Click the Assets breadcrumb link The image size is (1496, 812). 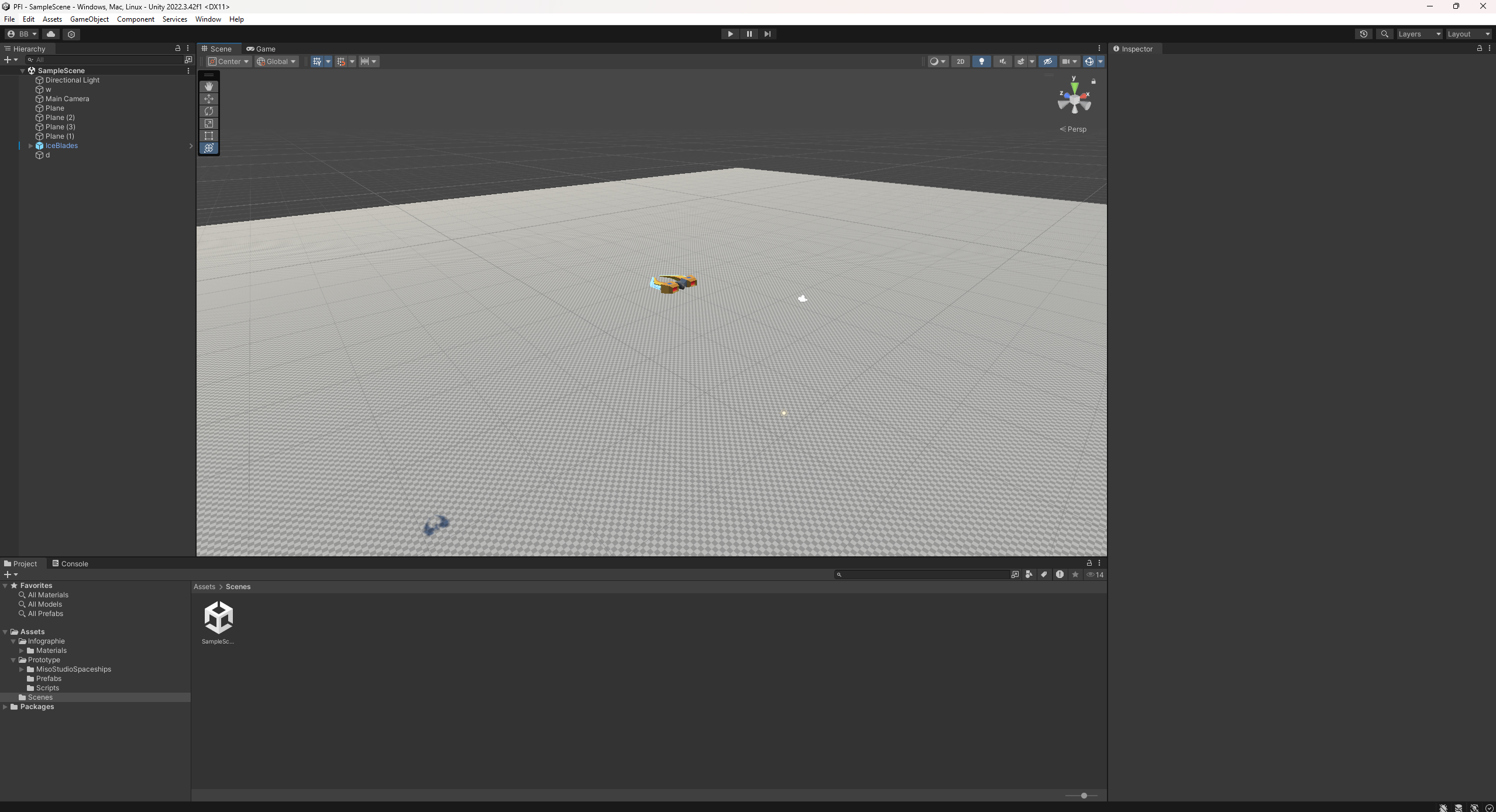click(x=204, y=587)
